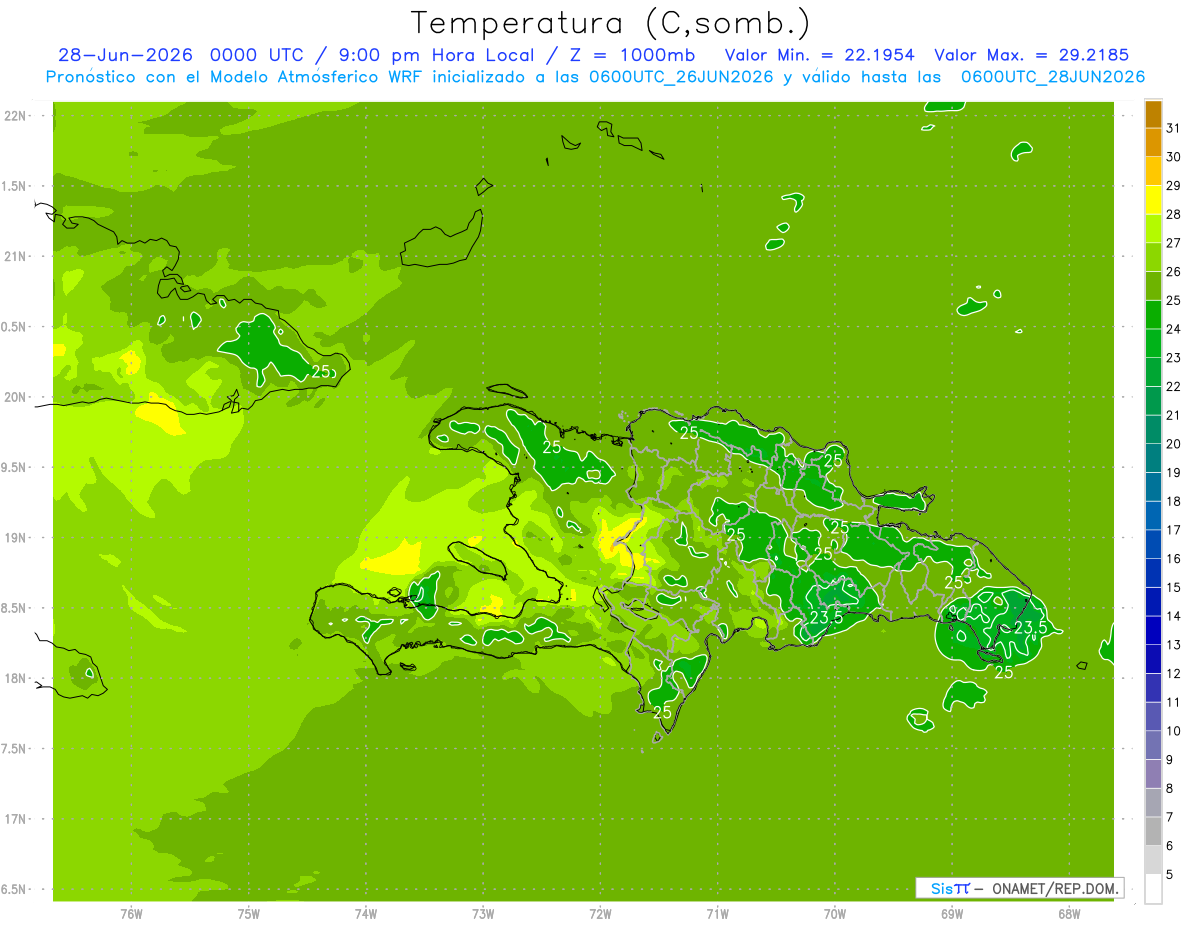Click the 75W longitude axis label
The width and height of the screenshot is (1200, 927).
pyautogui.click(x=249, y=914)
